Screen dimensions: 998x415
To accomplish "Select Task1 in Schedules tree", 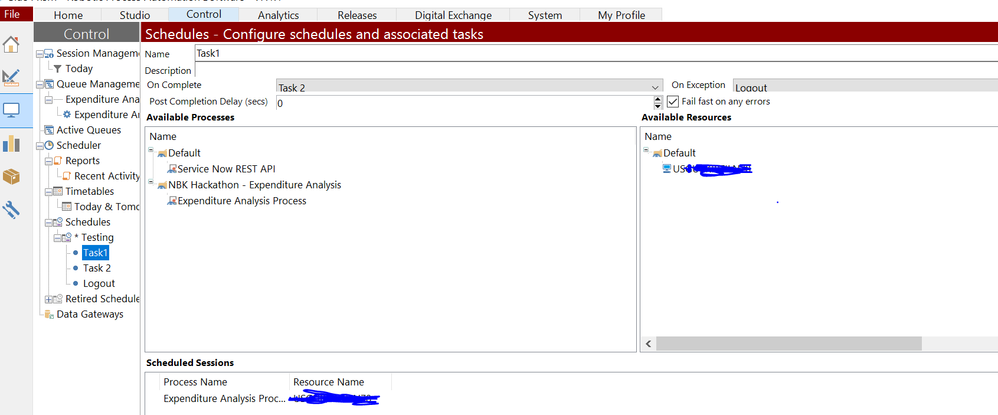I will point(95,253).
